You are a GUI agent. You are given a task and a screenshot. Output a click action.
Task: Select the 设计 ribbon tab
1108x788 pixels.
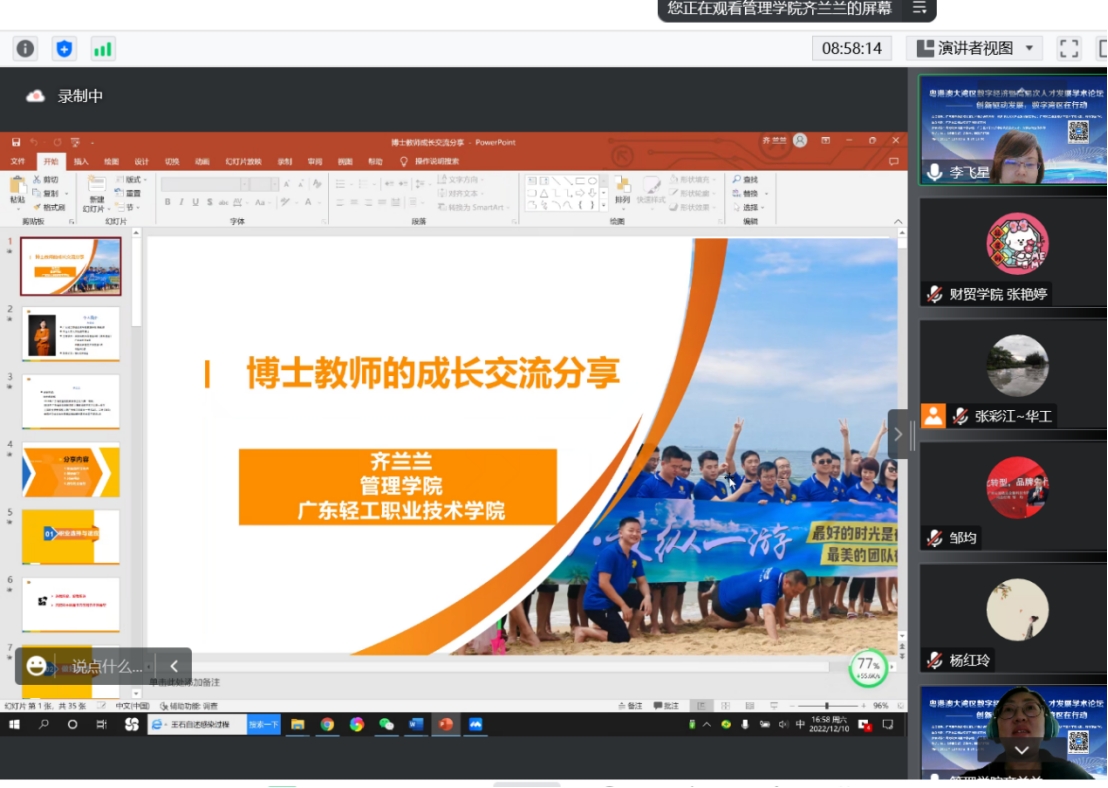point(142,161)
